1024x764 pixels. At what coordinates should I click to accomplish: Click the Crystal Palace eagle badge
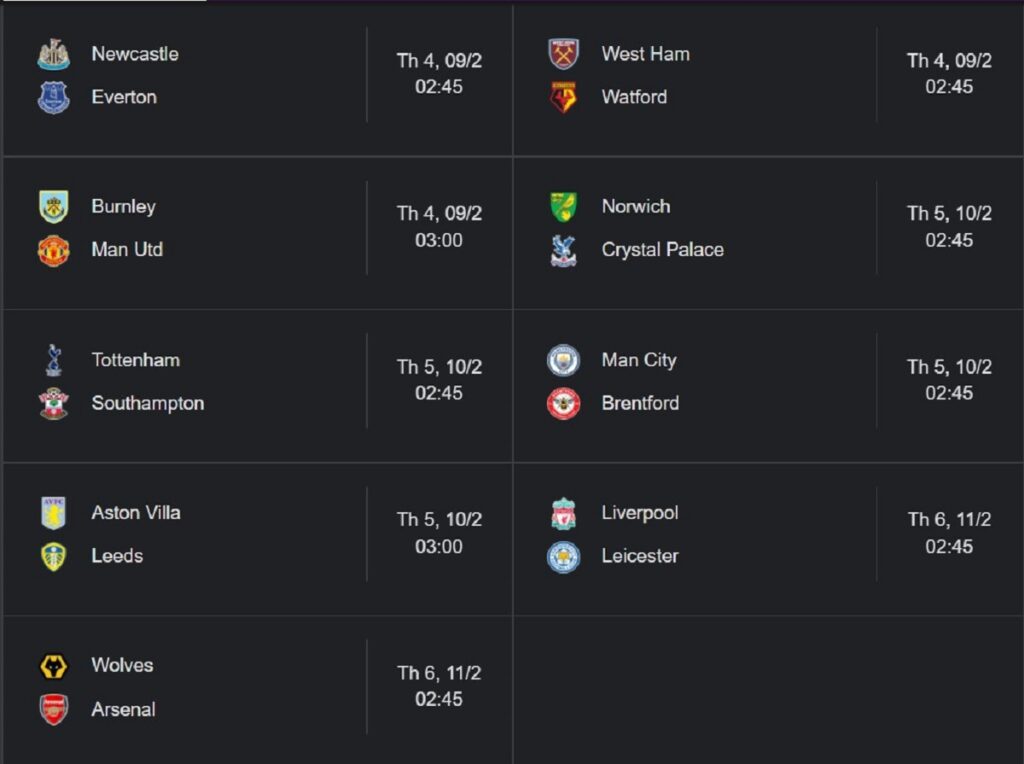tap(564, 251)
